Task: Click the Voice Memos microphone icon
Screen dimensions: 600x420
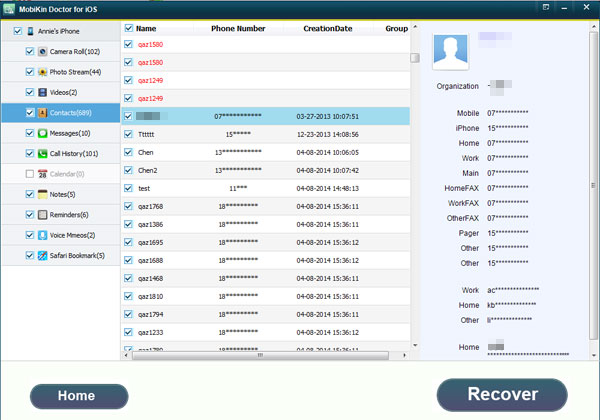Action: [43, 235]
